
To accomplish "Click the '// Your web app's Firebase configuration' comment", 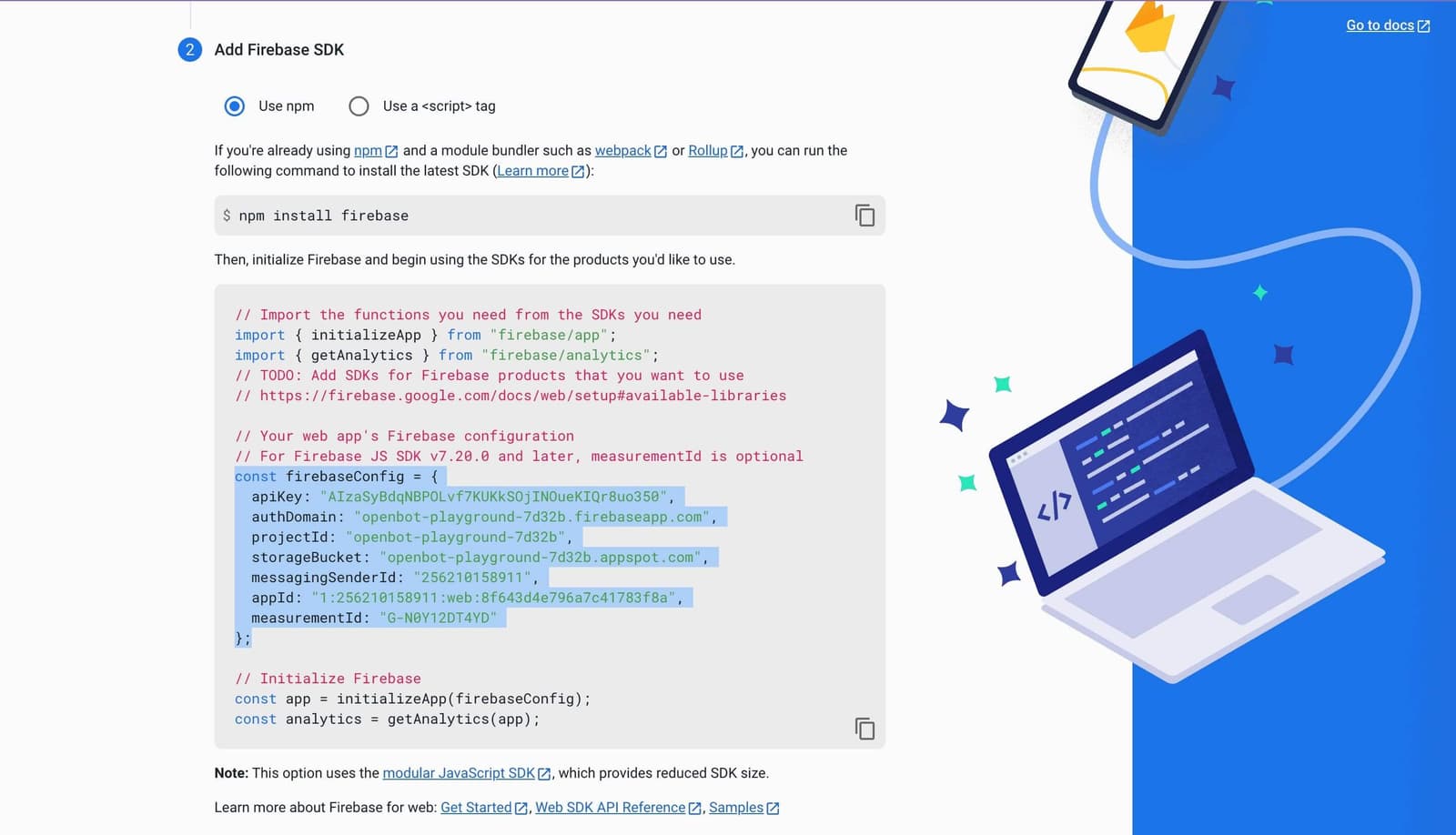I will point(405,436).
